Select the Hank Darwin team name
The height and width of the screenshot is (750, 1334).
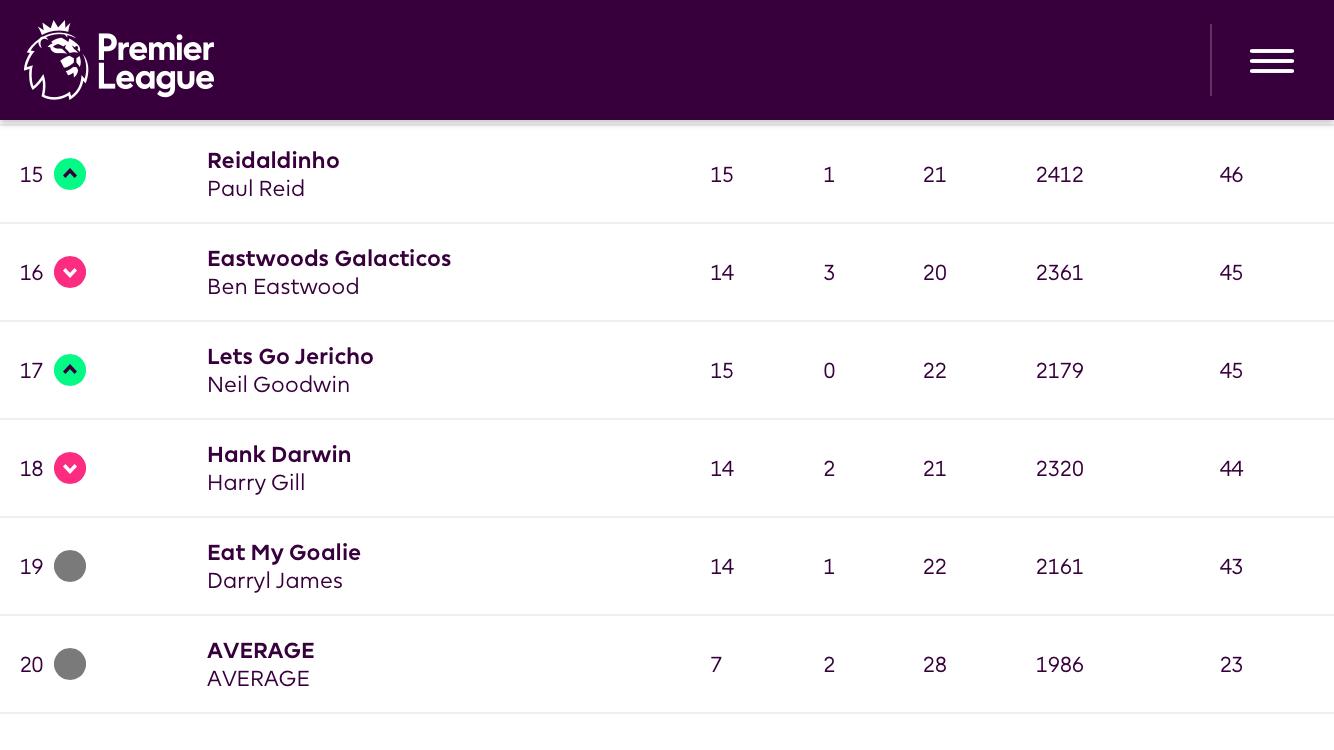point(279,454)
